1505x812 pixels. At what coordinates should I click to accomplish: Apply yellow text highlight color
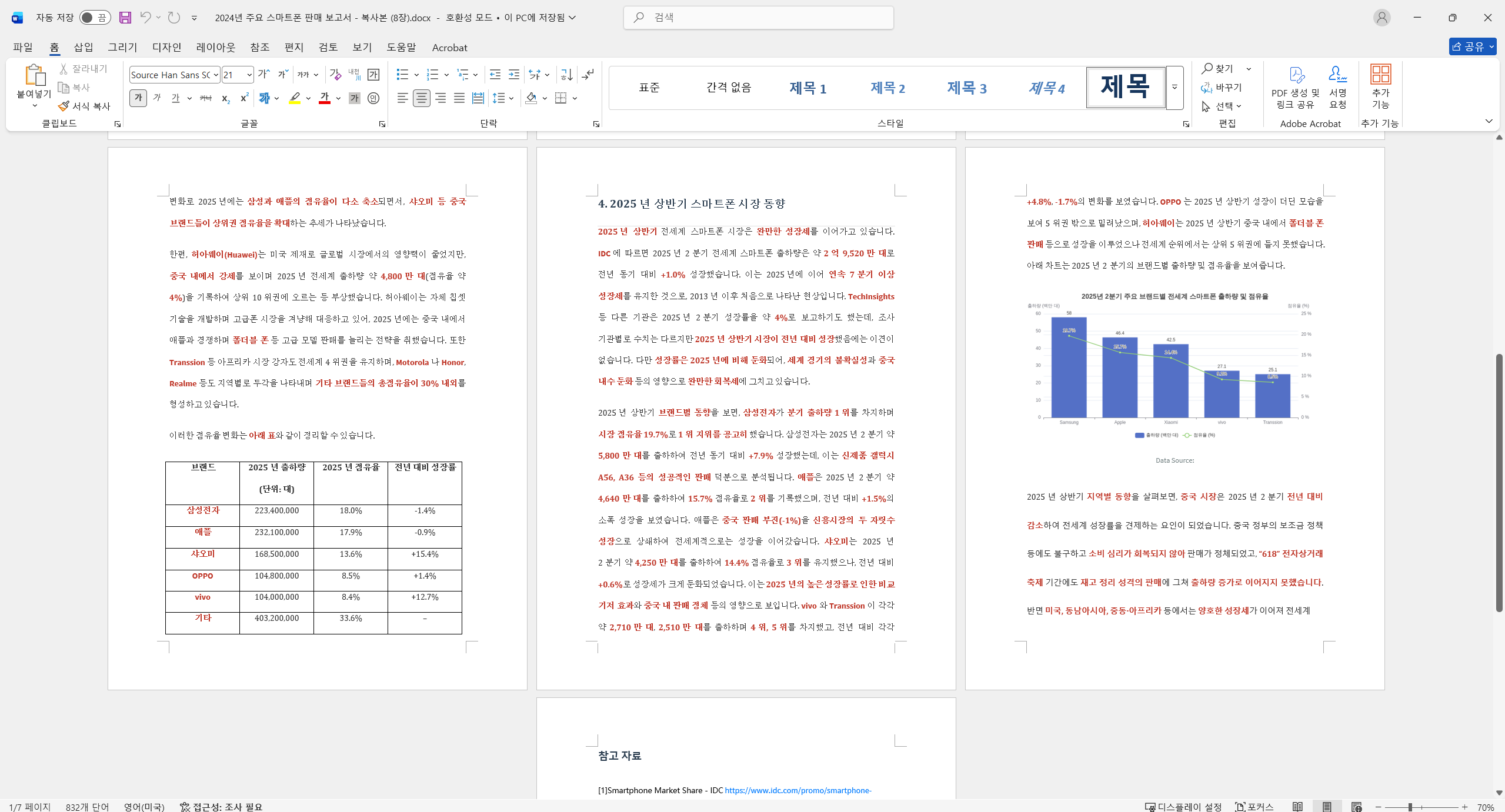[295, 98]
